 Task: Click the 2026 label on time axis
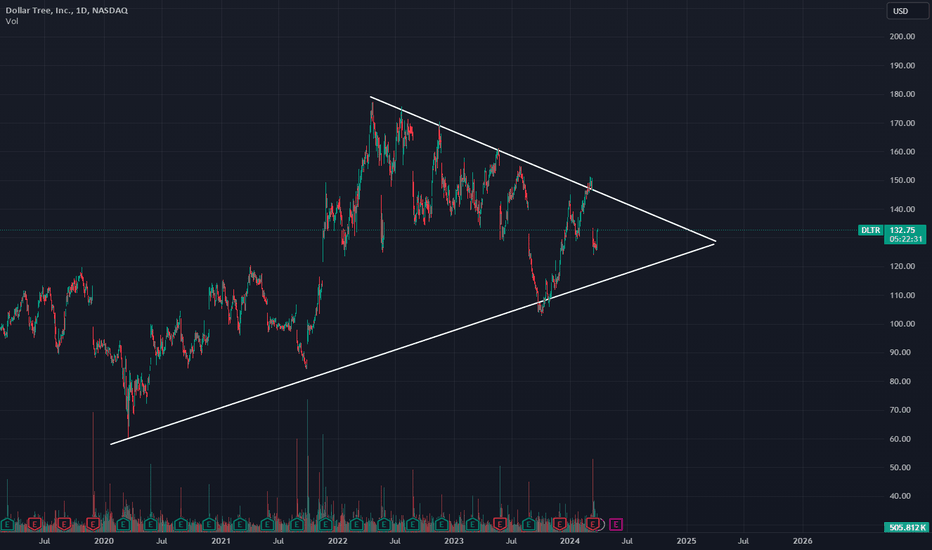pyautogui.click(x=802, y=541)
